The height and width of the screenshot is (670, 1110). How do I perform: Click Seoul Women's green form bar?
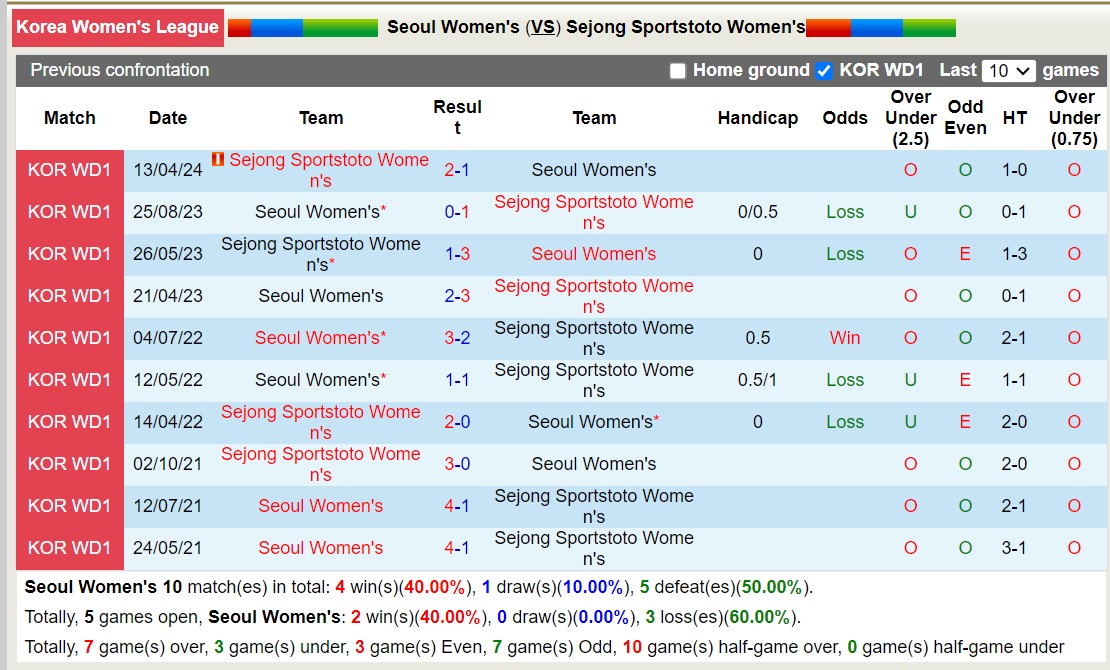(x=340, y=28)
